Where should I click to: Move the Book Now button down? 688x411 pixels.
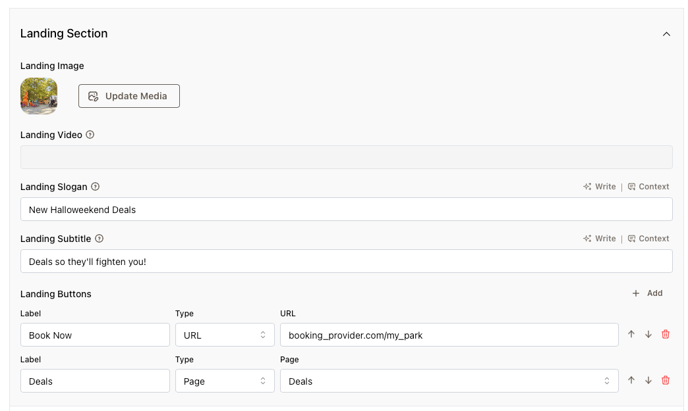[x=648, y=335]
